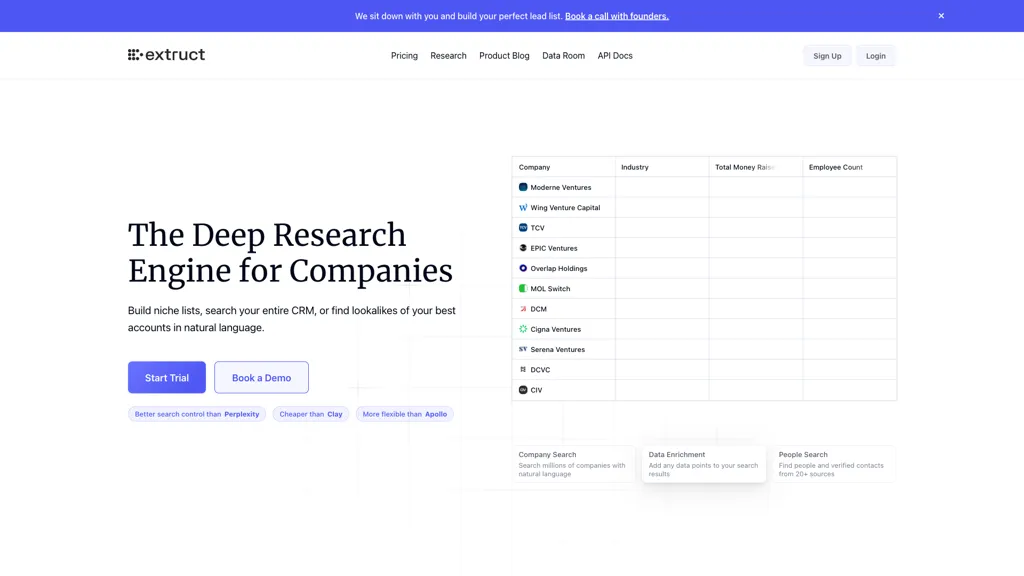
Task: Click the MOL Switch logo icon
Action: coord(523,288)
